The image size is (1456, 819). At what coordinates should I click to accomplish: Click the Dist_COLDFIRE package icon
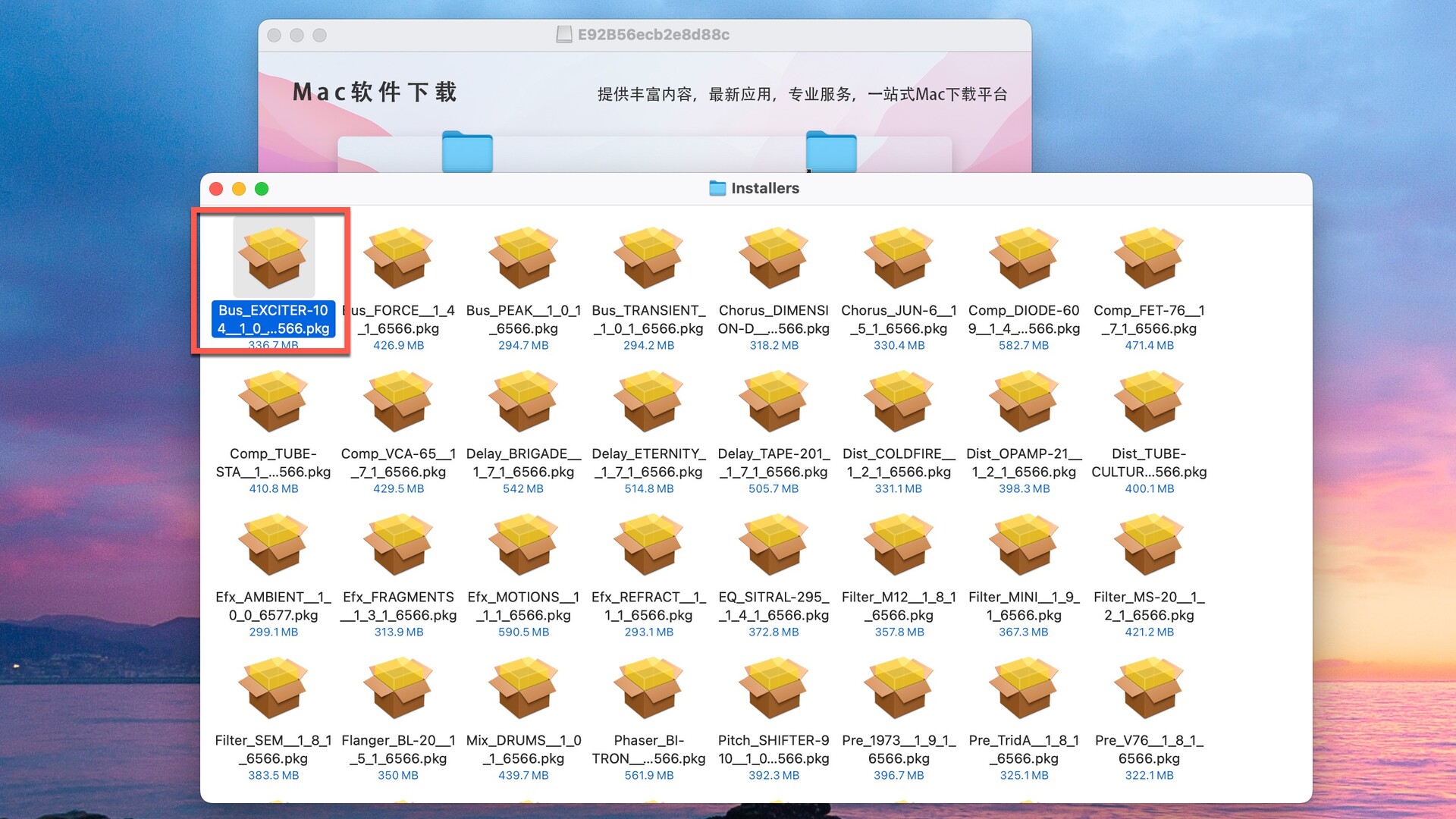click(899, 401)
